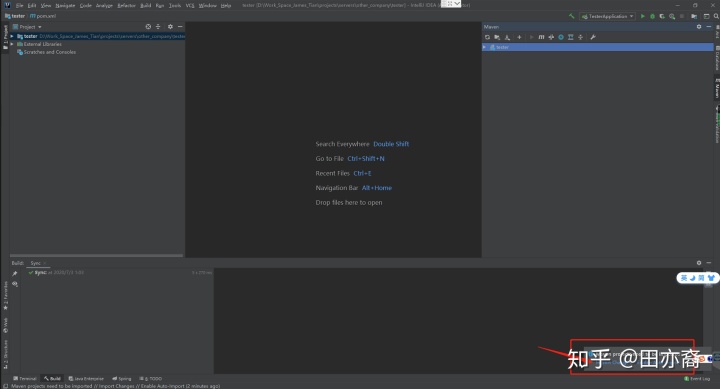Open the Terminal tool window tab
This screenshot has width=720, height=389.
25,378
